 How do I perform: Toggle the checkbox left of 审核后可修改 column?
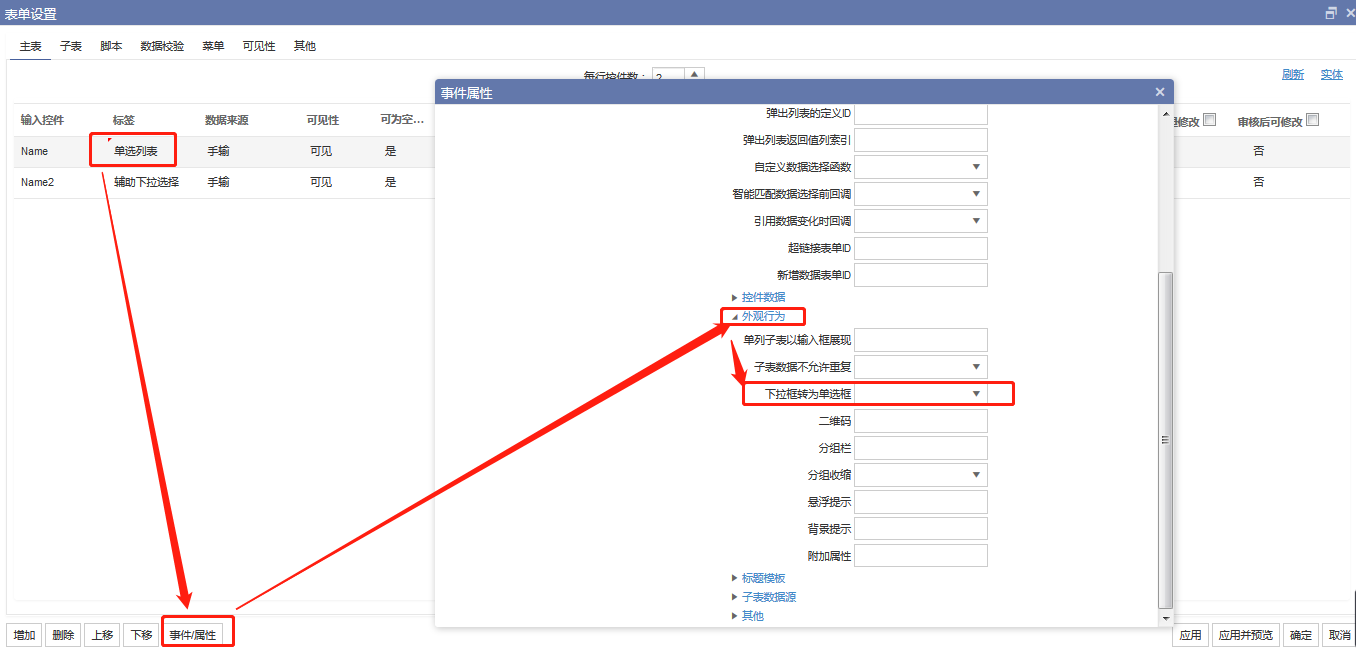pyautogui.click(x=1209, y=120)
